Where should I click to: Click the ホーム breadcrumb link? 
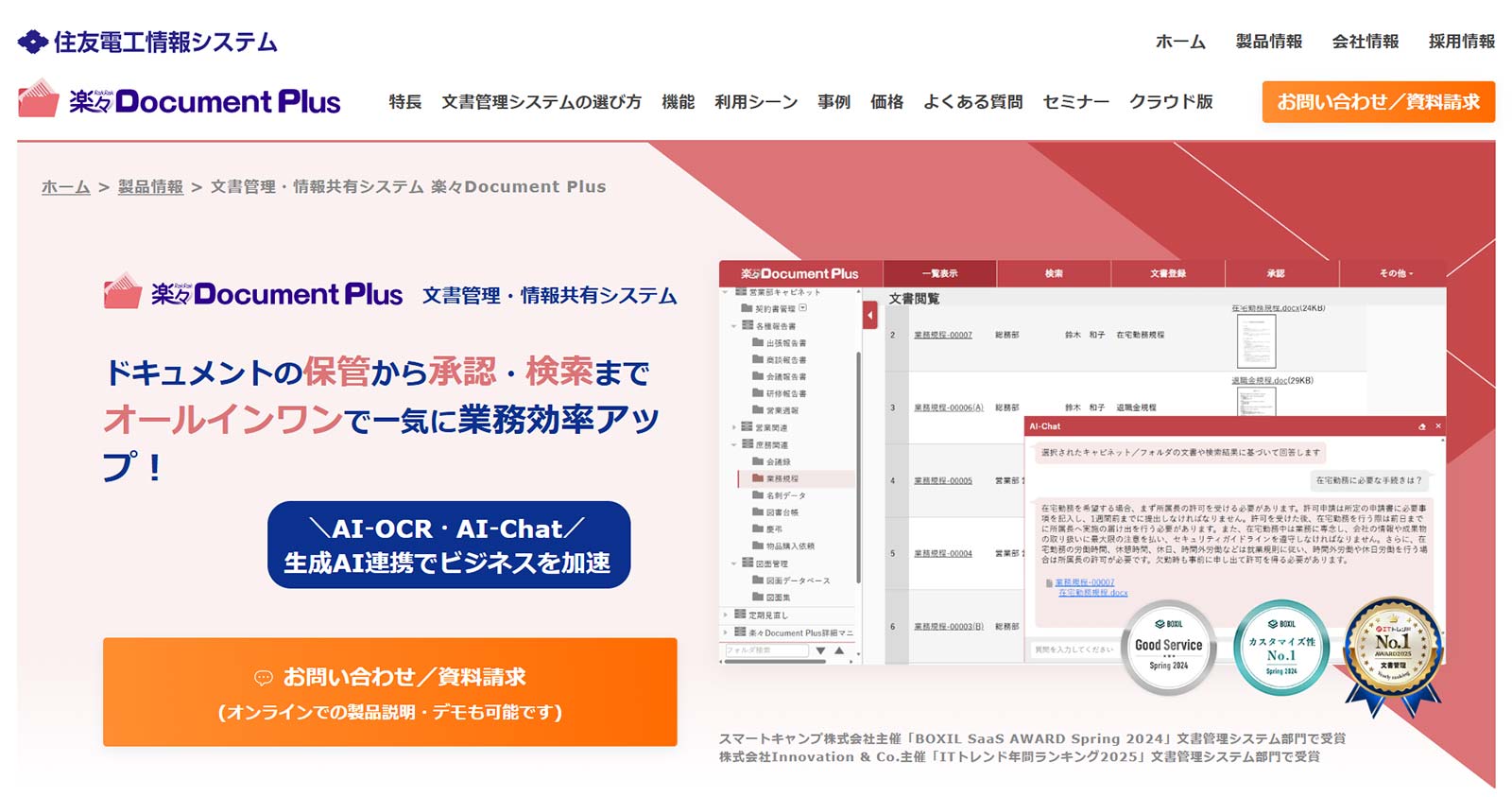66,187
